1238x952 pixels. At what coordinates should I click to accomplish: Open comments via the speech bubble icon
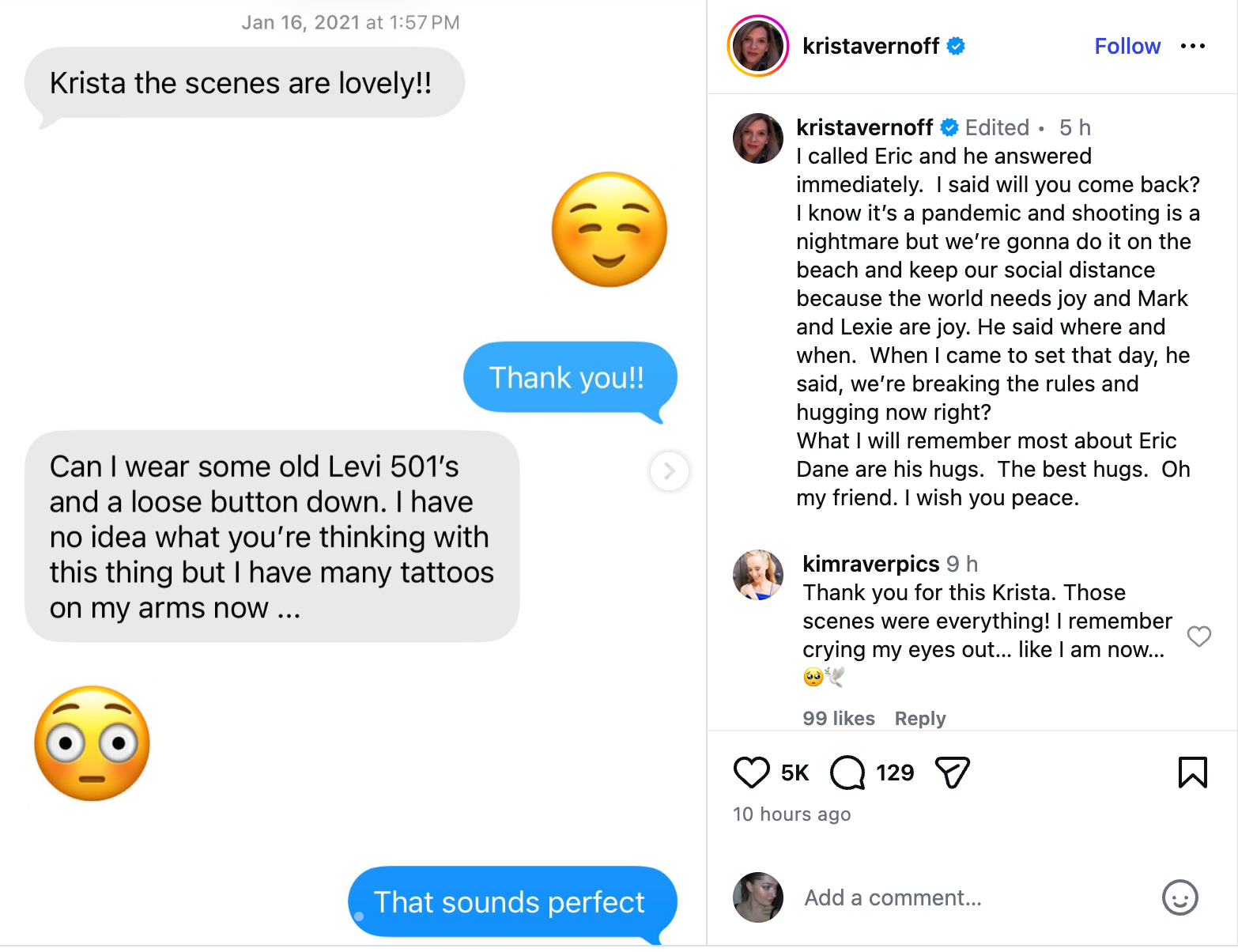coord(847,773)
